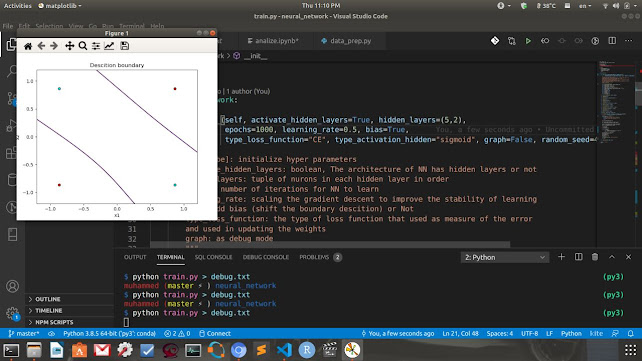The image size is (642, 361).
Task: Switch to the data_prep.py tab
Action: [x=346, y=41]
